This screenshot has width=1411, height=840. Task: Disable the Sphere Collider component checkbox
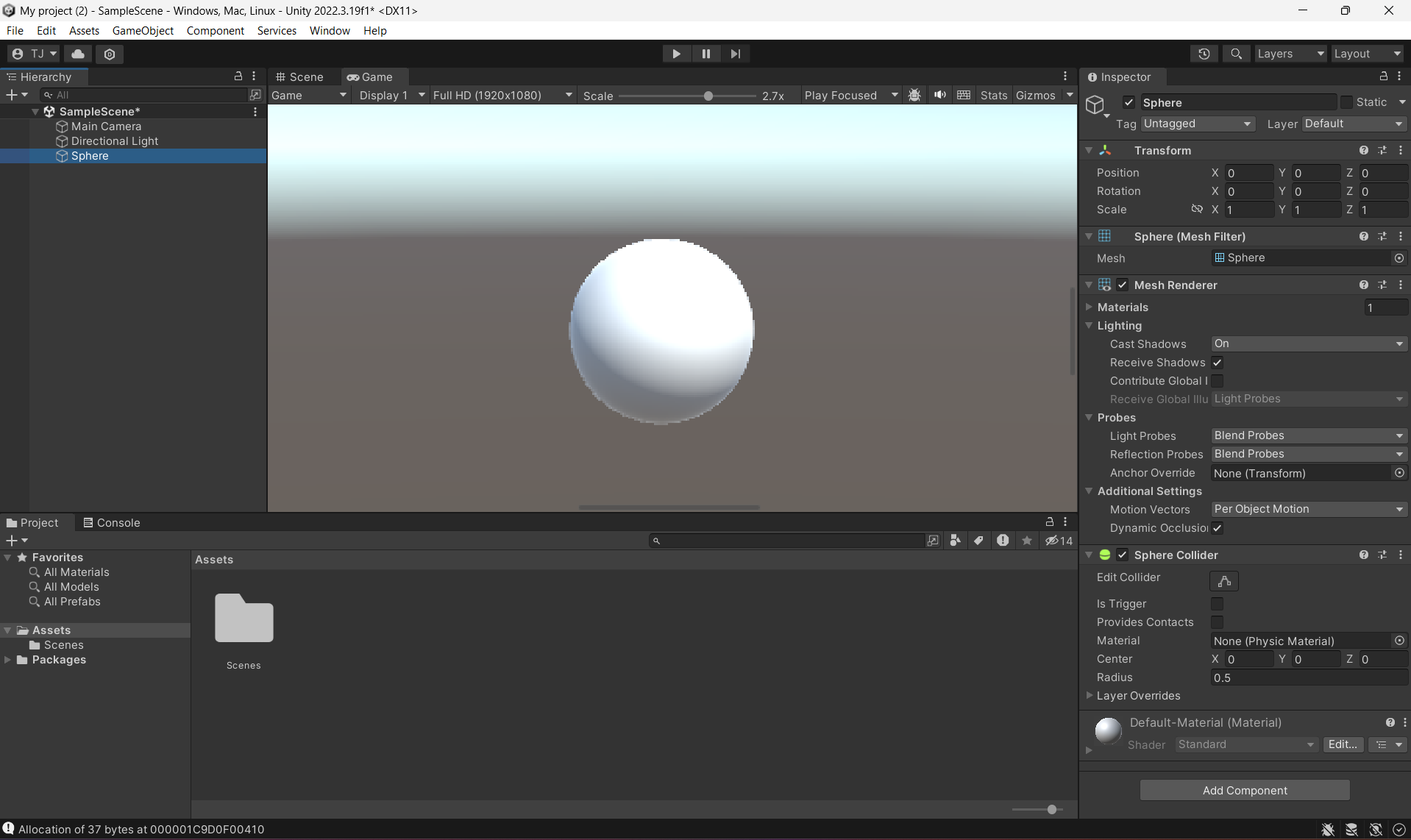point(1123,555)
